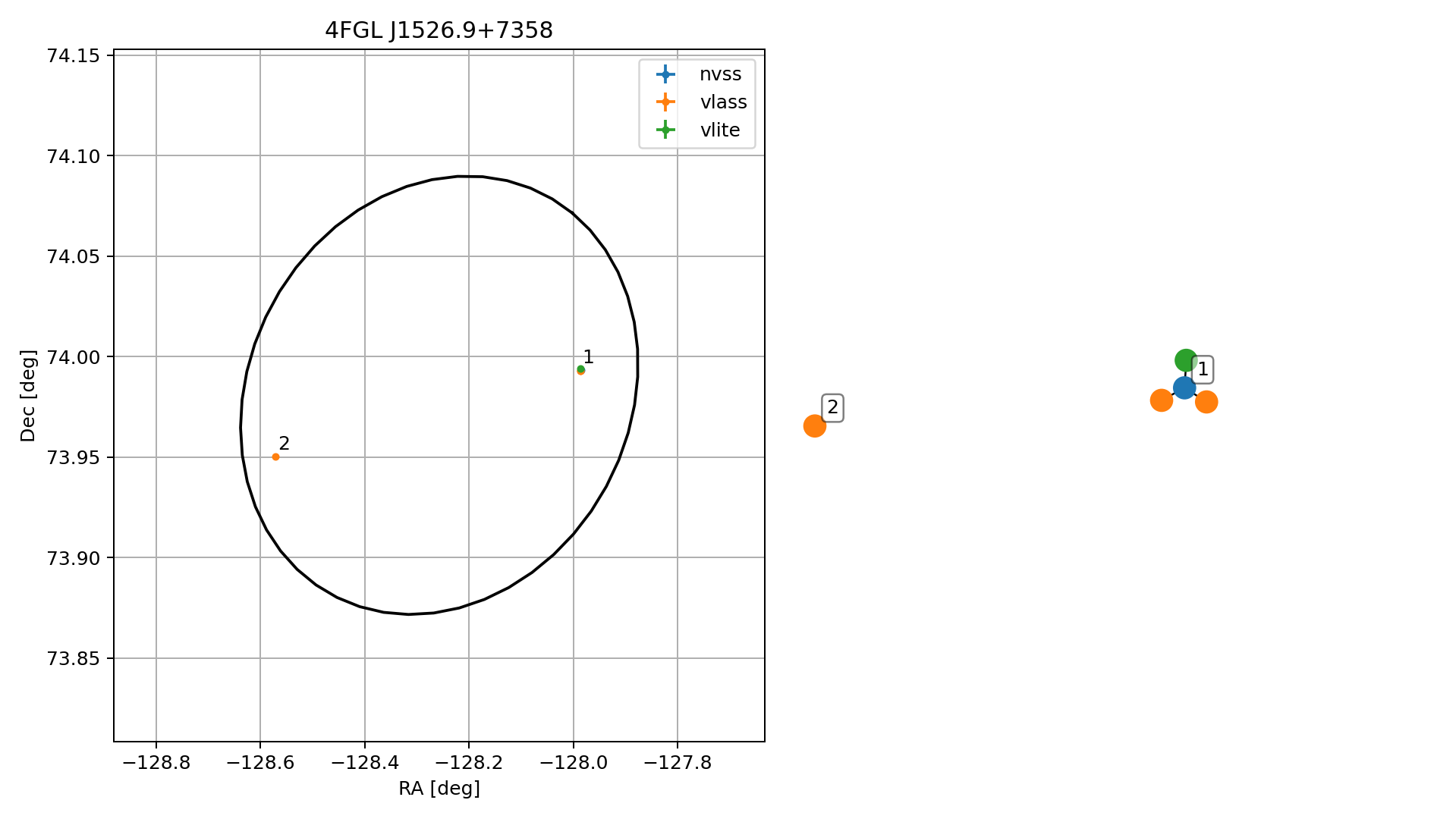Click the 74.10 y-axis tick label
The image size is (1456, 819).
tap(73, 156)
